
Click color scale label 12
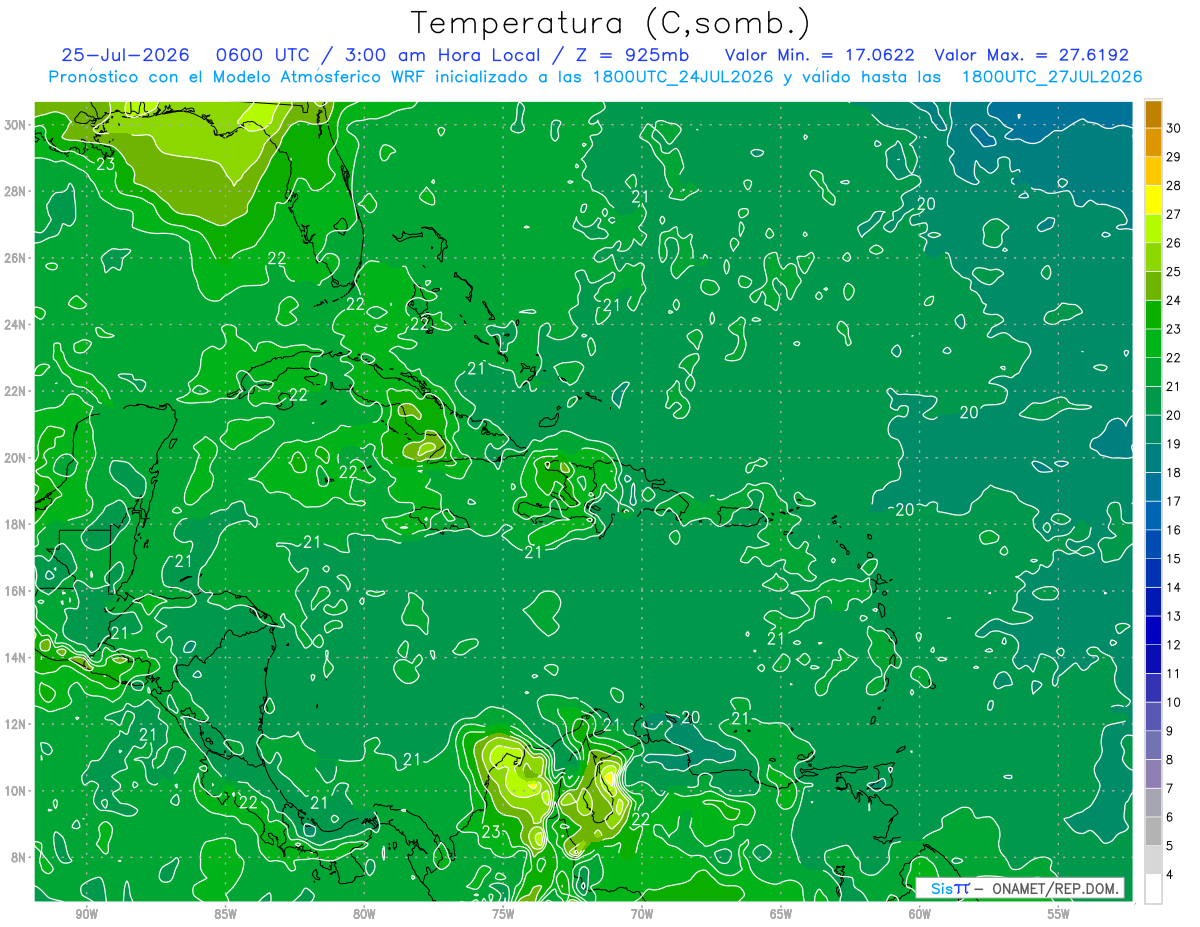(x=1173, y=644)
